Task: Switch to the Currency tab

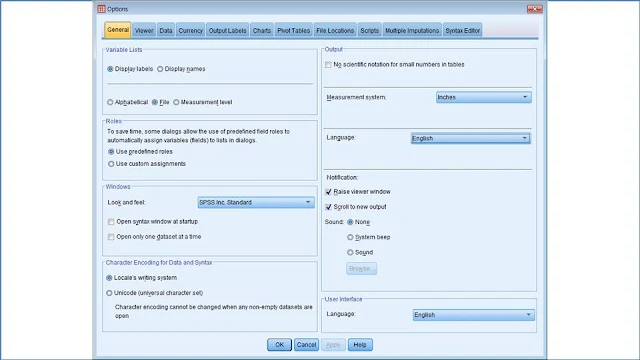Action: tap(191, 31)
